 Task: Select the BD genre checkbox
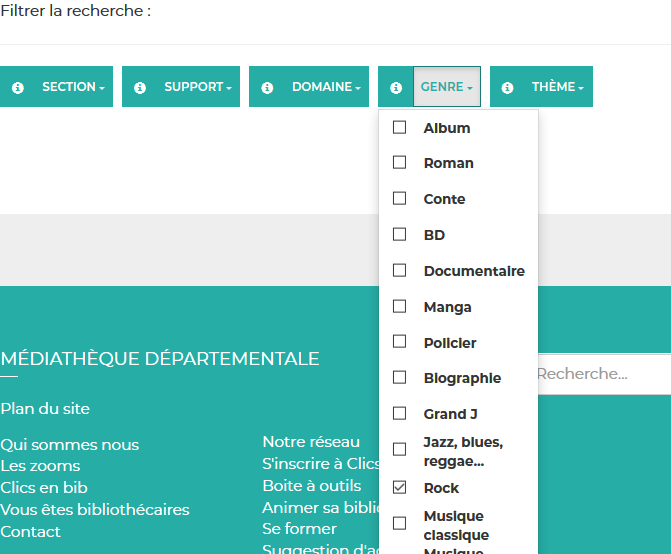click(399, 234)
